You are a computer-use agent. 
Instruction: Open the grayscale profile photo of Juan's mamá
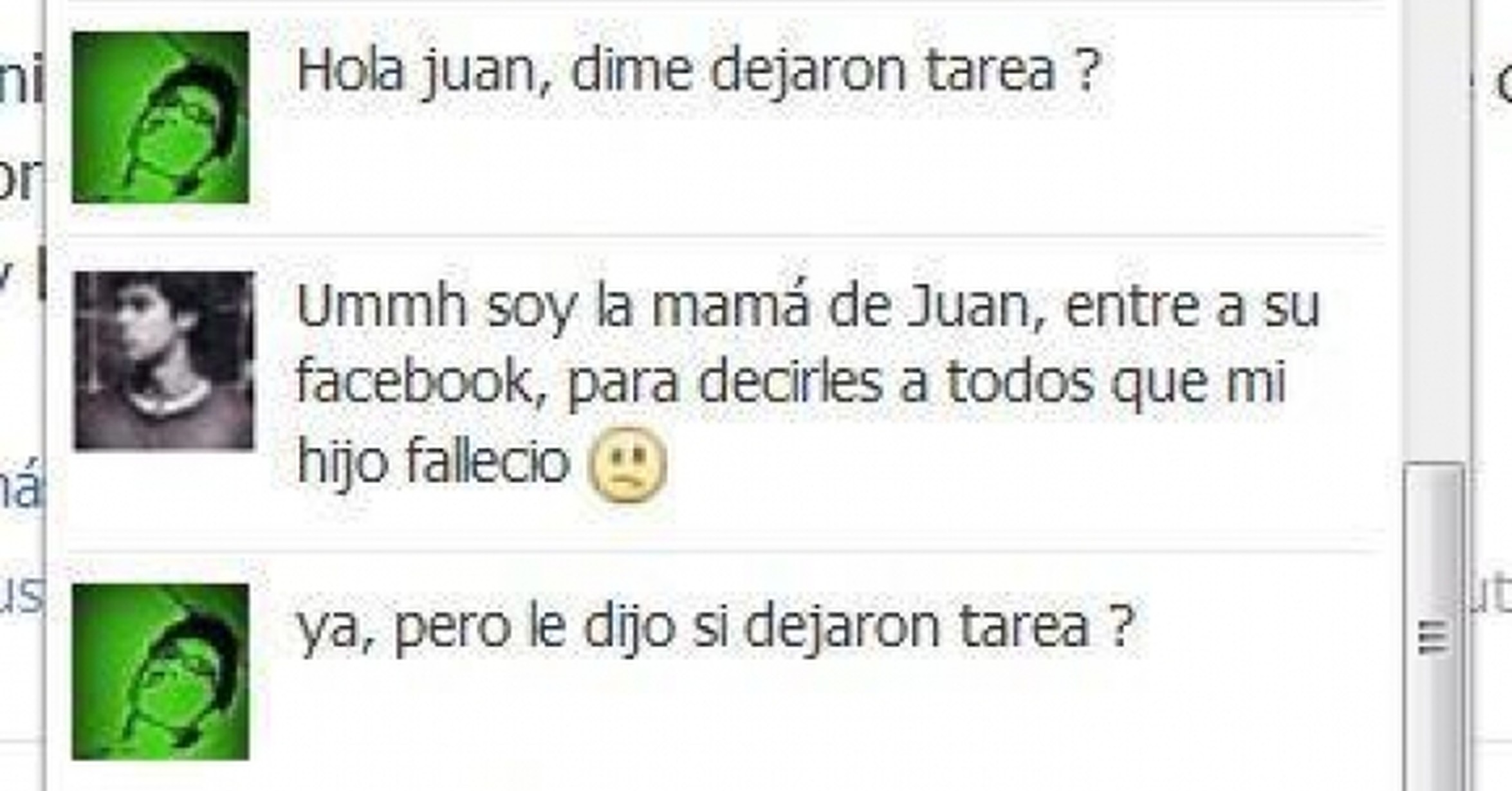point(164,360)
